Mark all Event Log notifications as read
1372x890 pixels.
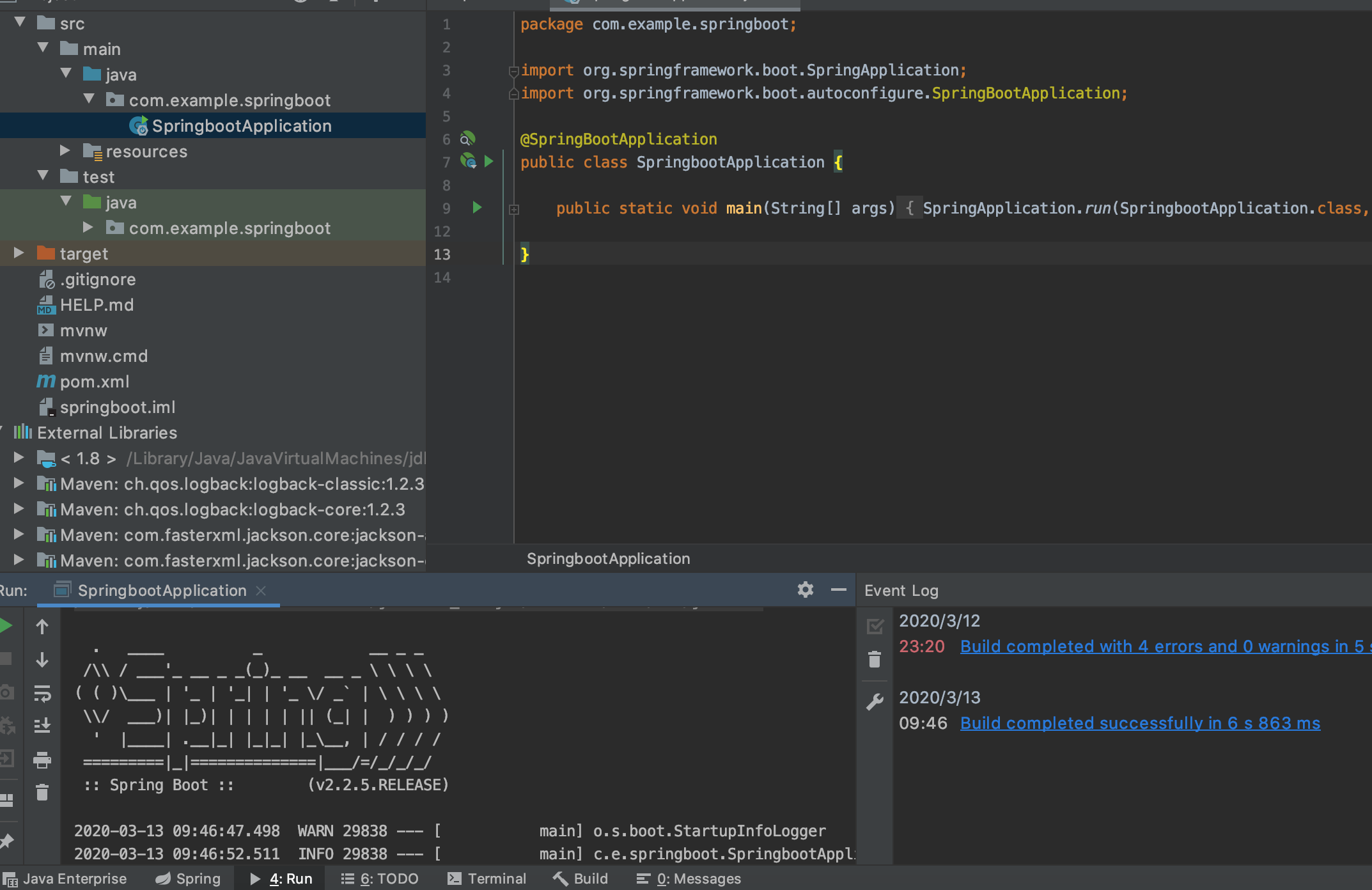click(x=875, y=626)
